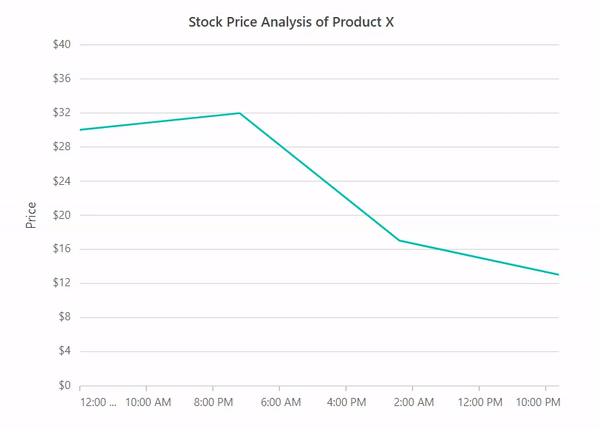The height and width of the screenshot is (429, 600).
Task: Select the '6:00 AM' x-axis label
Action: [x=279, y=402]
